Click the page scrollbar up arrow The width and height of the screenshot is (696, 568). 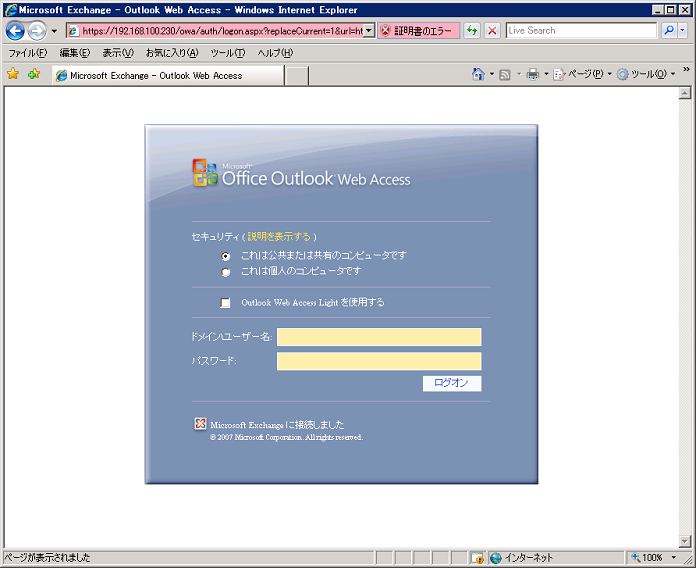click(685, 93)
